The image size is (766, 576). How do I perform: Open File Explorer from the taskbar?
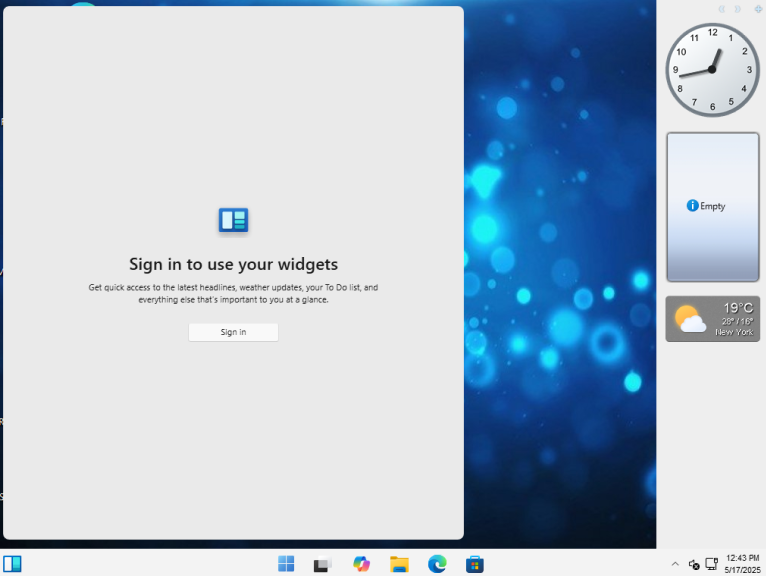pyautogui.click(x=399, y=564)
